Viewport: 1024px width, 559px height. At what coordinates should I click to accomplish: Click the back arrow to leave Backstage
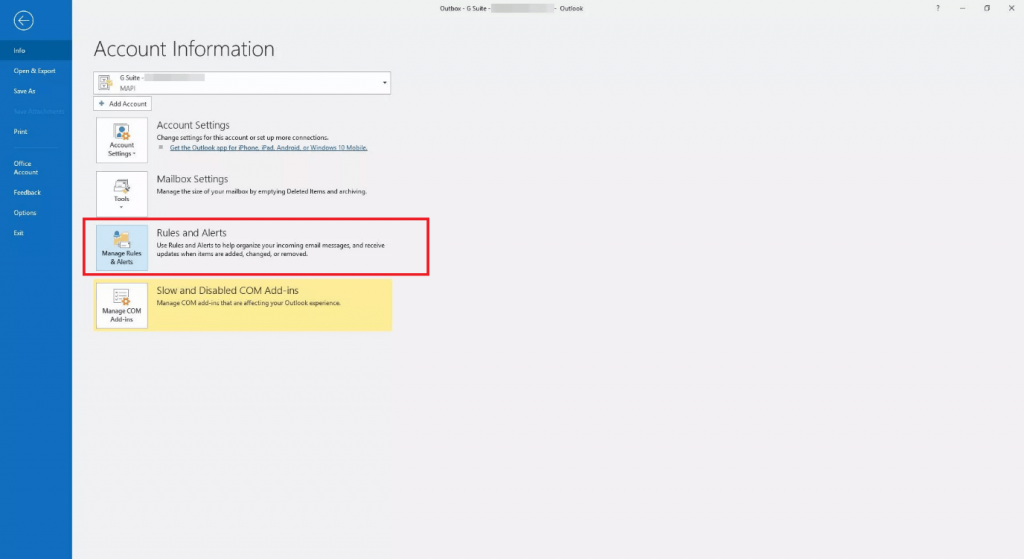[x=24, y=21]
